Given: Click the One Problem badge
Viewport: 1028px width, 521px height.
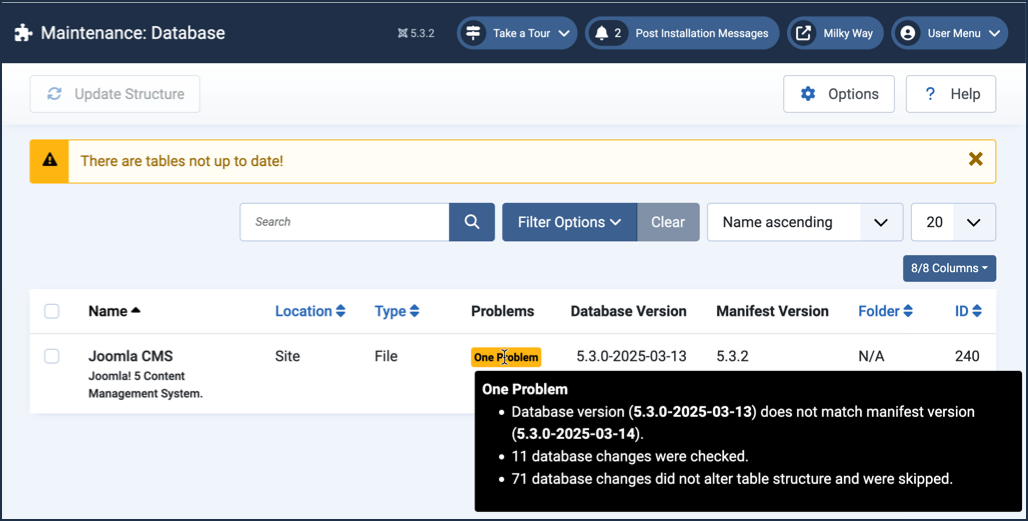Looking at the screenshot, I should (x=506, y=357).
